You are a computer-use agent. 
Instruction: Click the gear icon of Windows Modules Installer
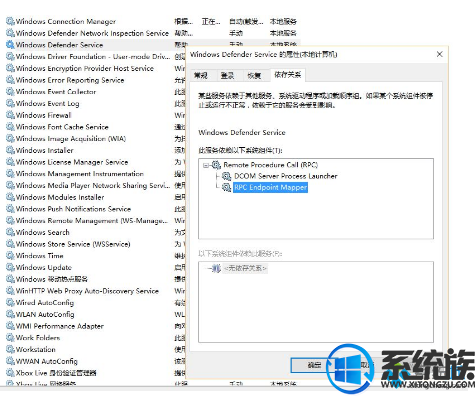pos(10,197)
